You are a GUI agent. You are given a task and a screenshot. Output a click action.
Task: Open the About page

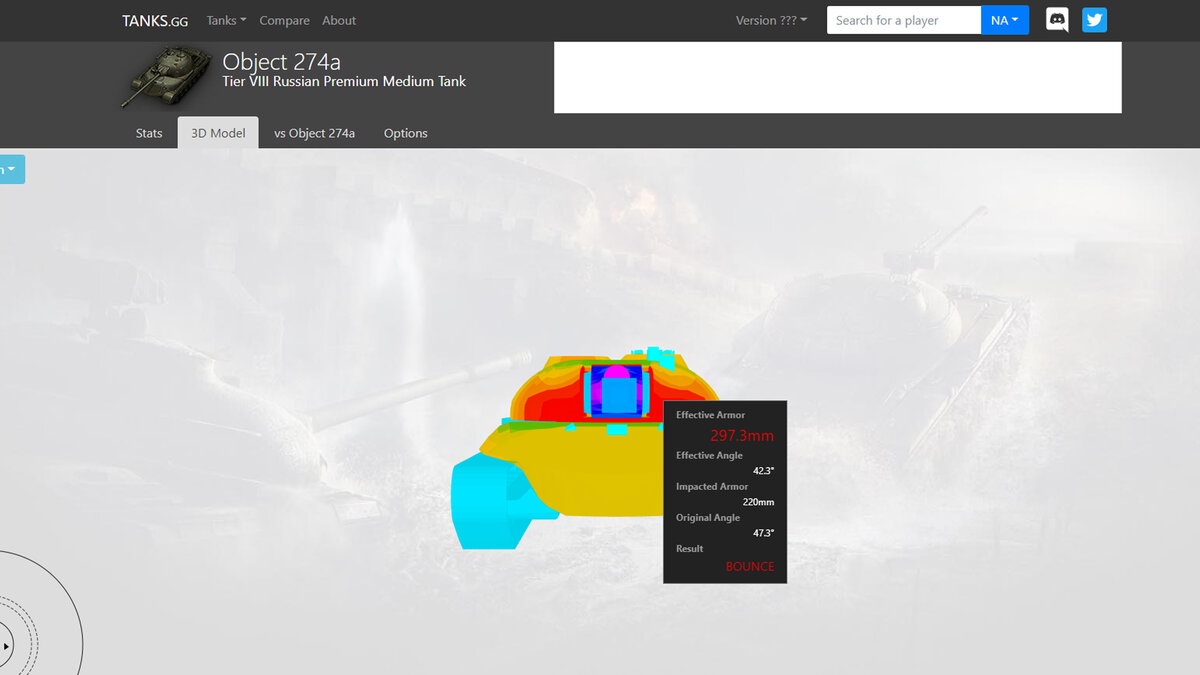point(339,20)
